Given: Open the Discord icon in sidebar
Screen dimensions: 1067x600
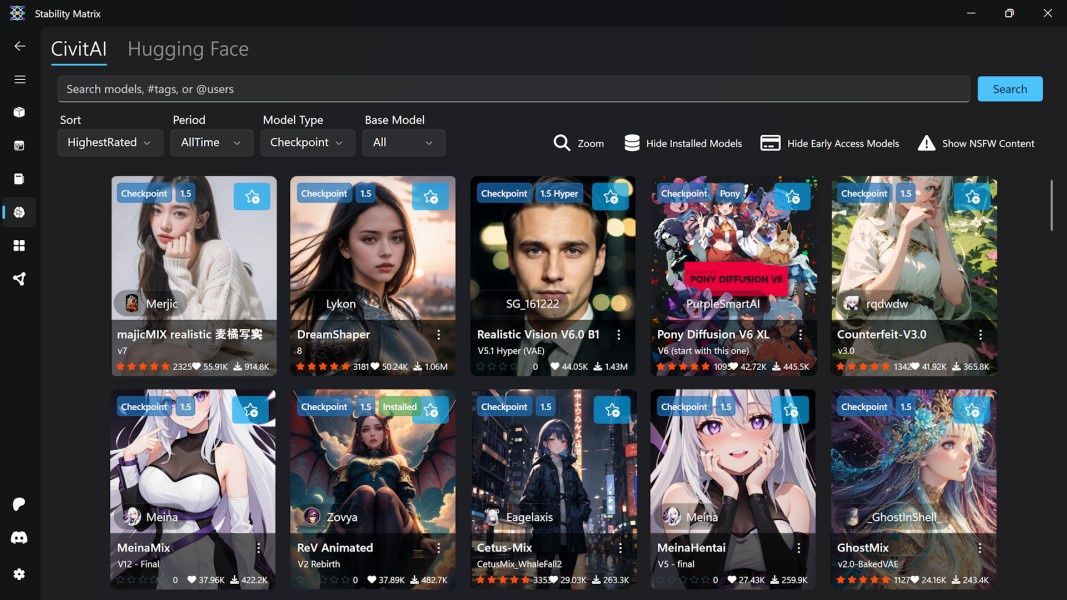Looking at the screenshot, I should (x=20, y=537).
